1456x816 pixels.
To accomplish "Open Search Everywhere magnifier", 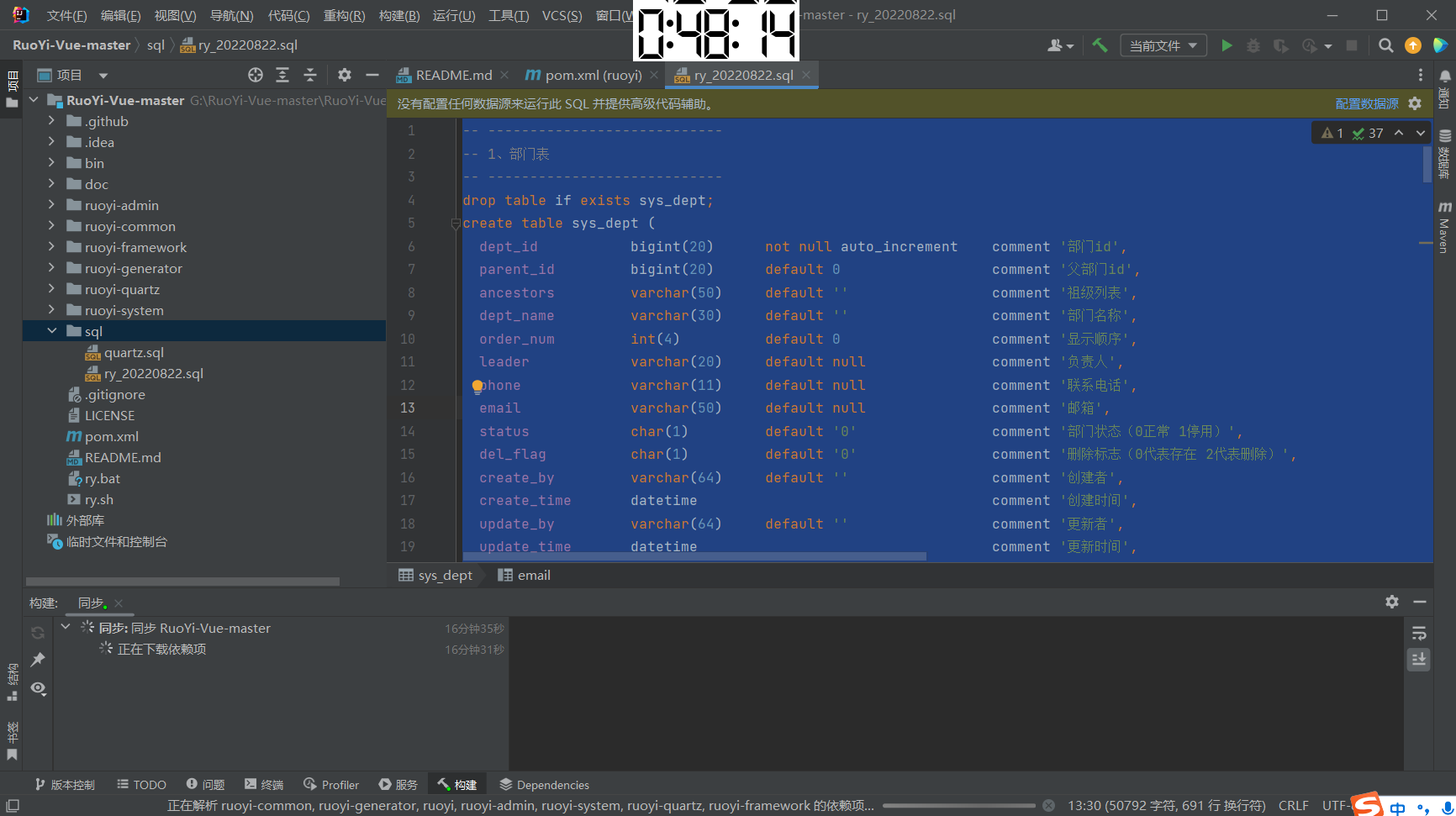I will (1386, 45).
